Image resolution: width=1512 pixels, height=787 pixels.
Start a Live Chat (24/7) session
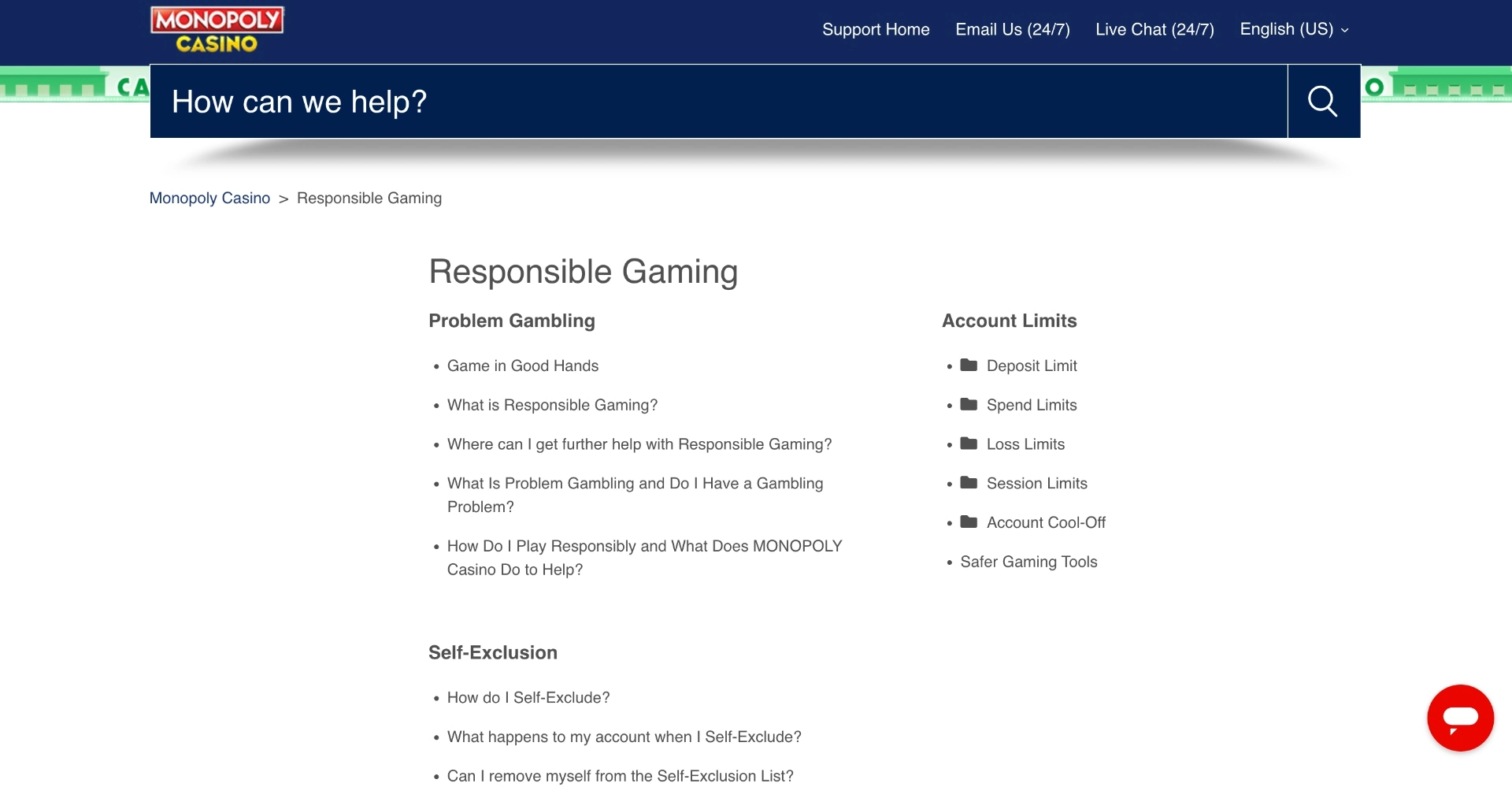(1154, 29)
